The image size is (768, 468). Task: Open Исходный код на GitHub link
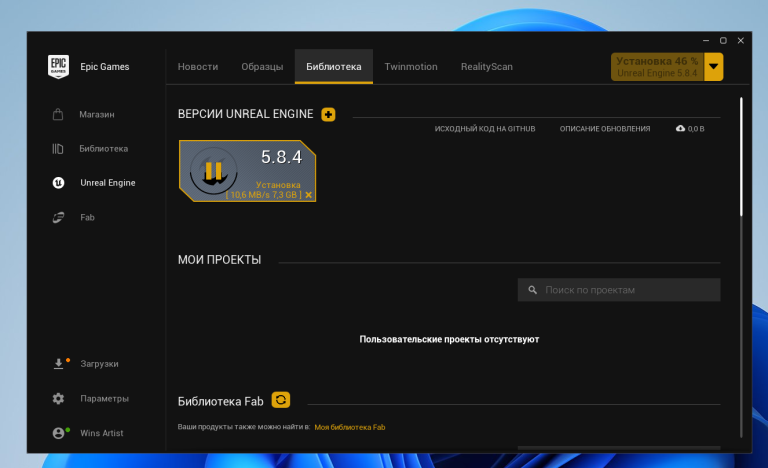click(485, 129)
